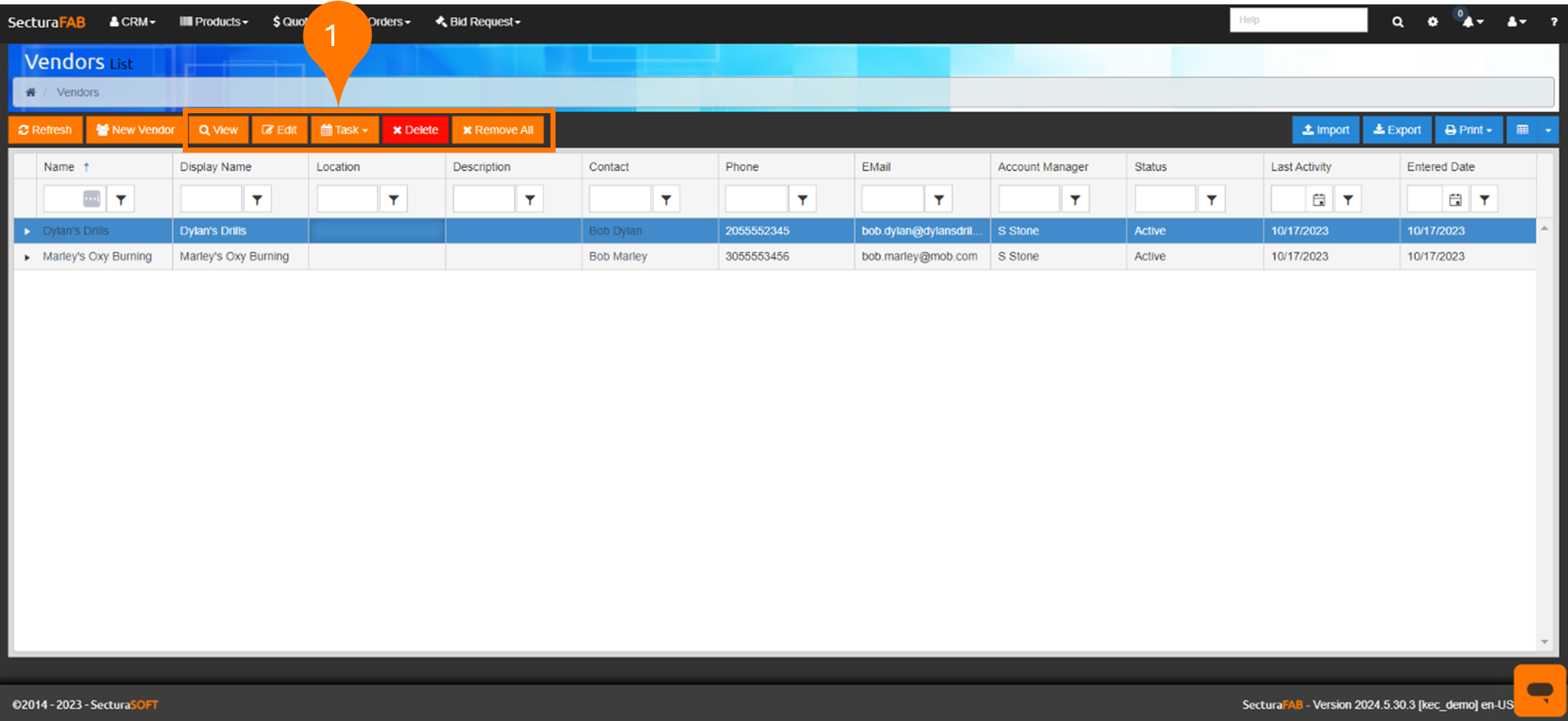Click the red Delete button
This screenshot has height=721, width=1568.
(x=415, y=130)
